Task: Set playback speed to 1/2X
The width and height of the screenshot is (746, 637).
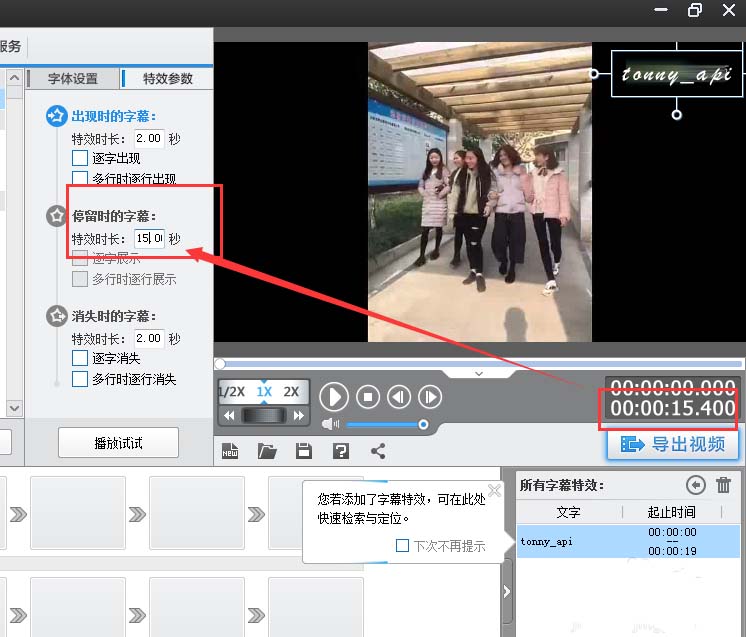Action: click(x=232, y=392)
